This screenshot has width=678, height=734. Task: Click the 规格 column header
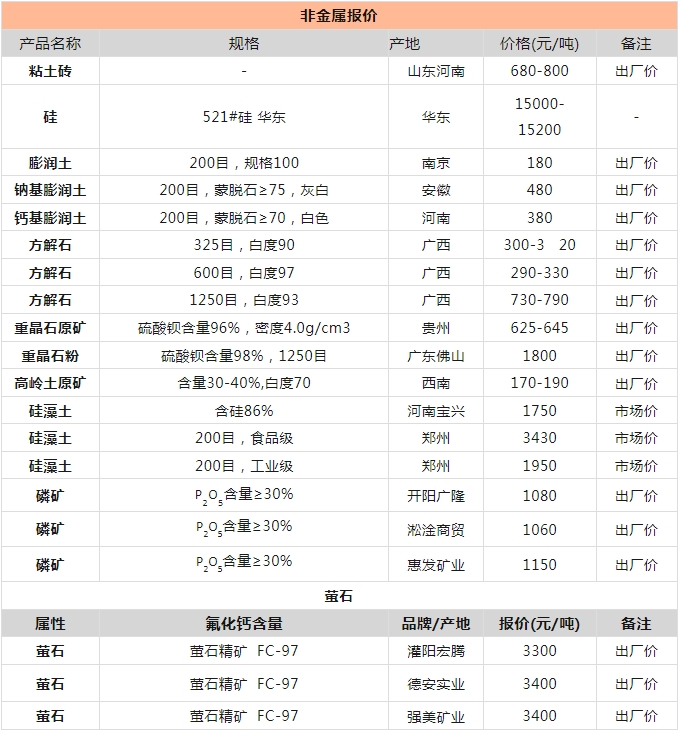click(x=244, y=44)
